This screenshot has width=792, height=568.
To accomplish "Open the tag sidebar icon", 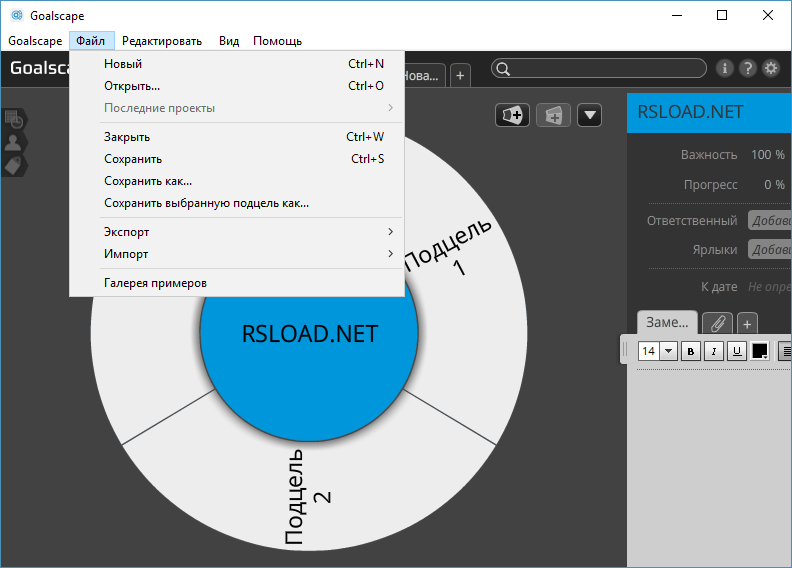I will (x=14, y=166).
